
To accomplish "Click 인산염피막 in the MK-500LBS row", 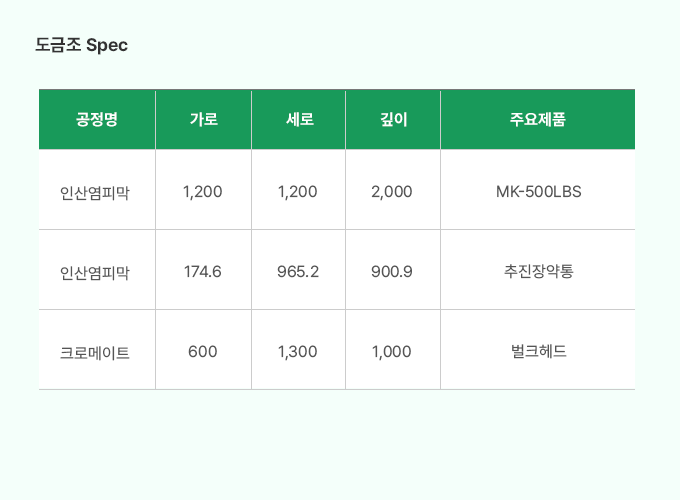I will click(x=95, y=191).
